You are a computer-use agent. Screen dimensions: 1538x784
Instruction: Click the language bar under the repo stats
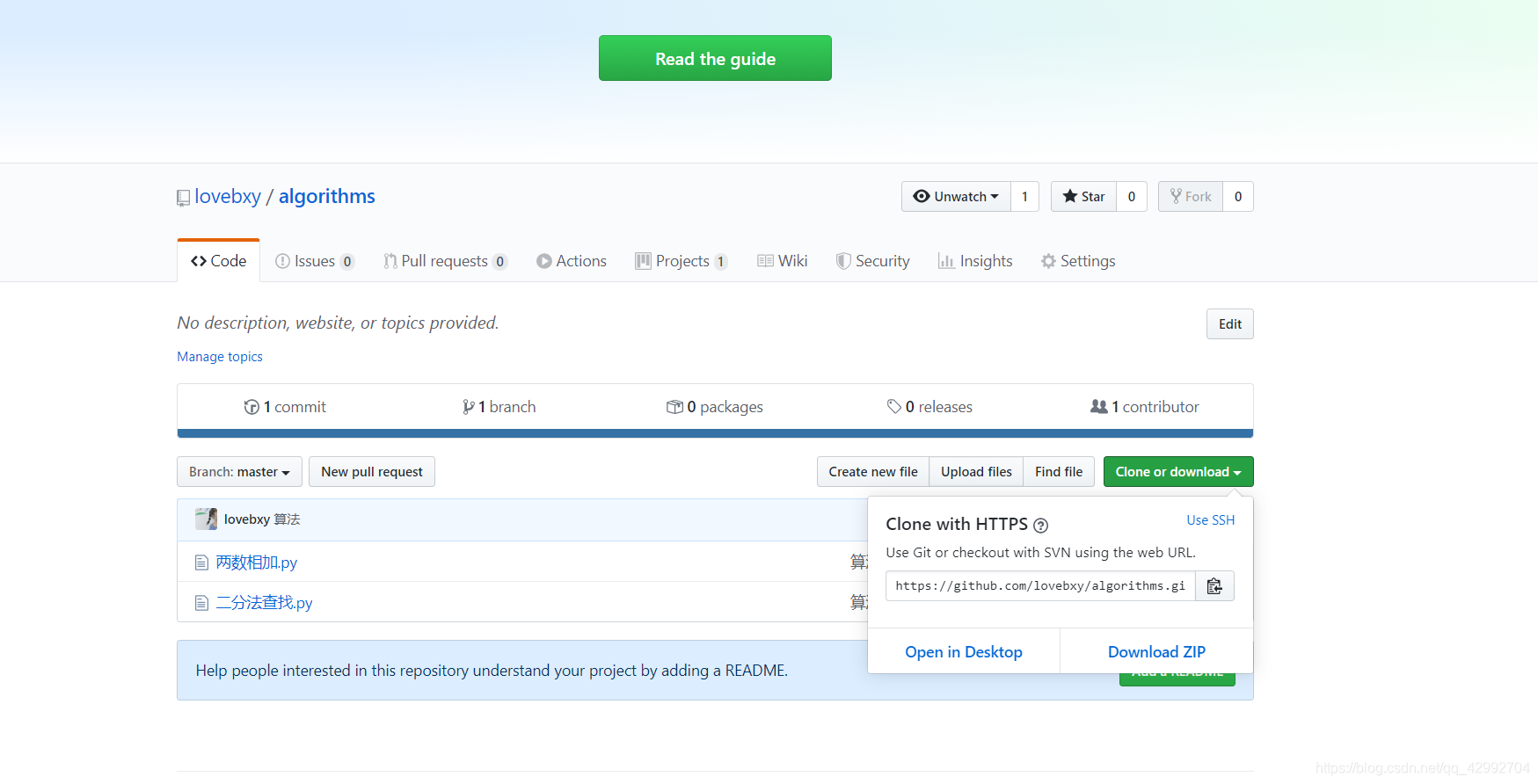click(715, 433)
